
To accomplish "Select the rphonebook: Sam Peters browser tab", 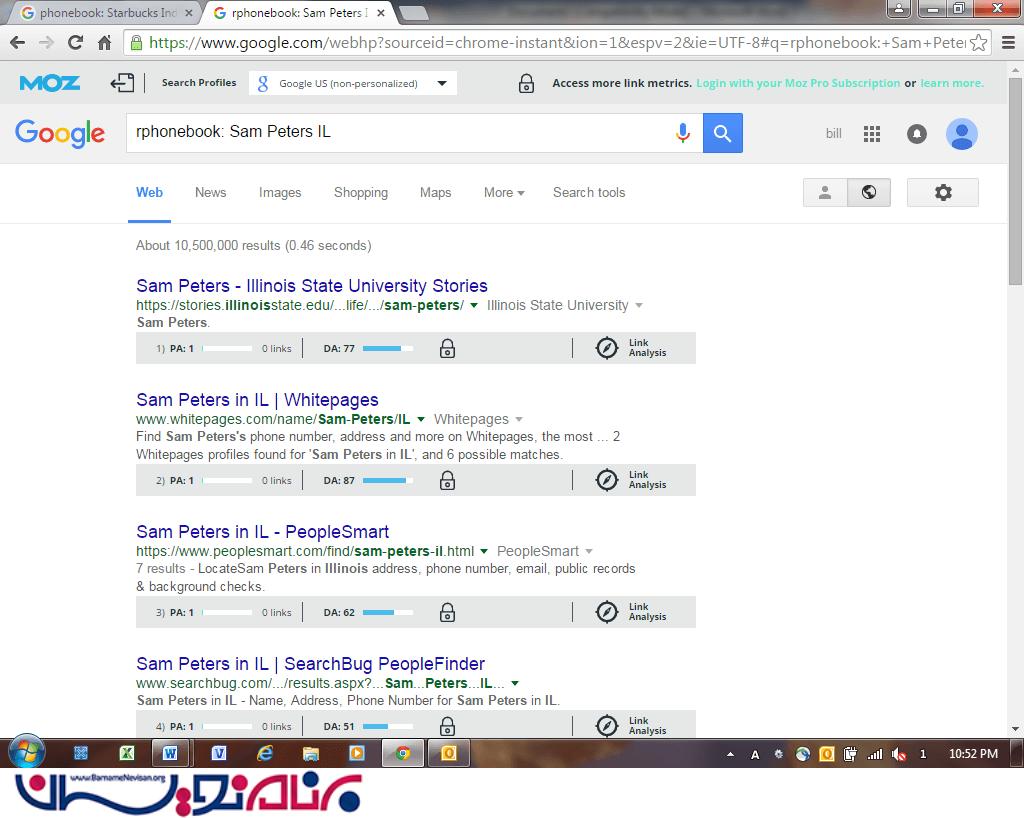I will click(x=299, y=12).
